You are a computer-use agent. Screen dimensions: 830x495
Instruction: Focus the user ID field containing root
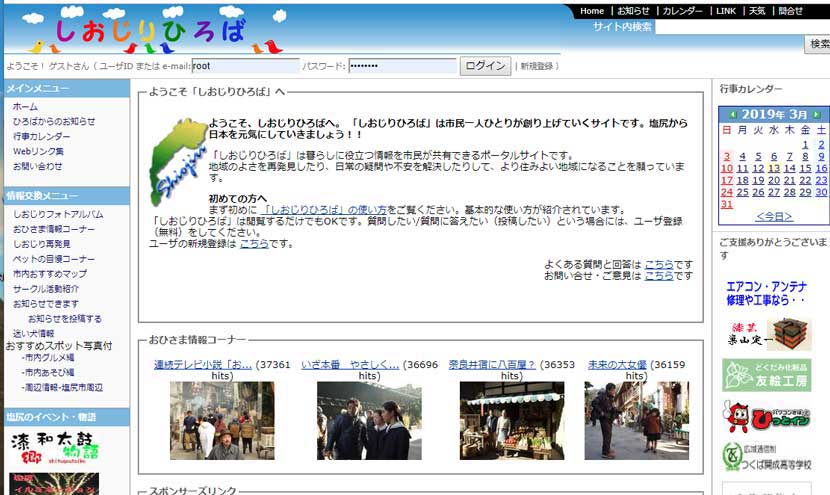246,66
